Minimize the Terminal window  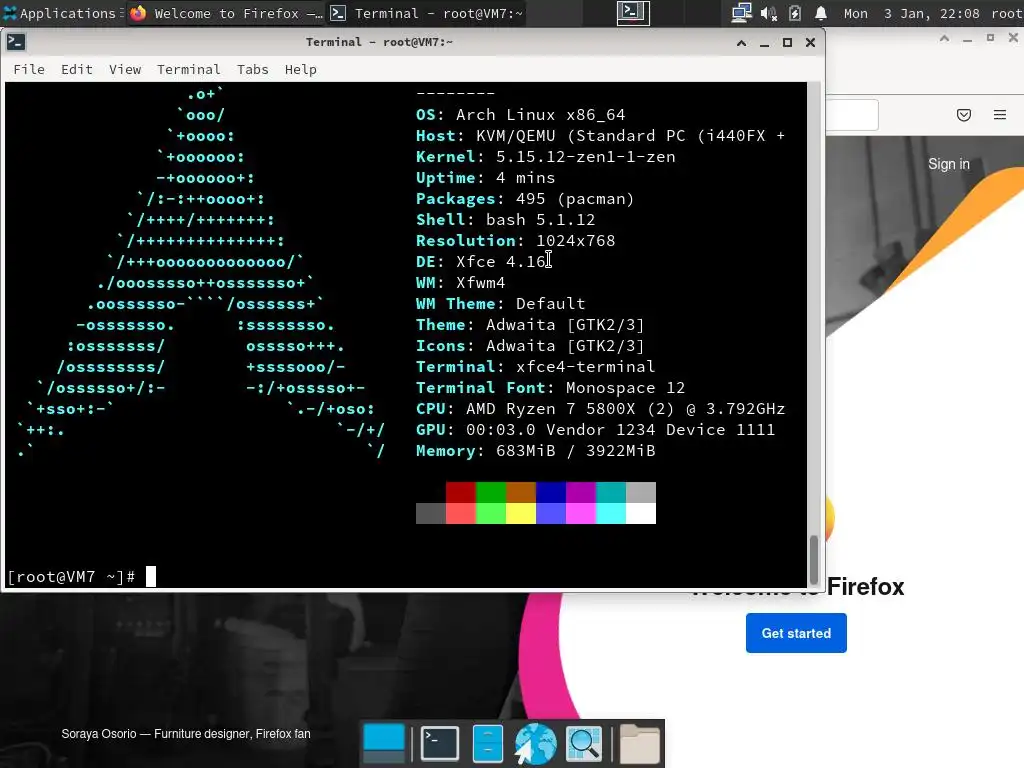[x=764, y=42]
